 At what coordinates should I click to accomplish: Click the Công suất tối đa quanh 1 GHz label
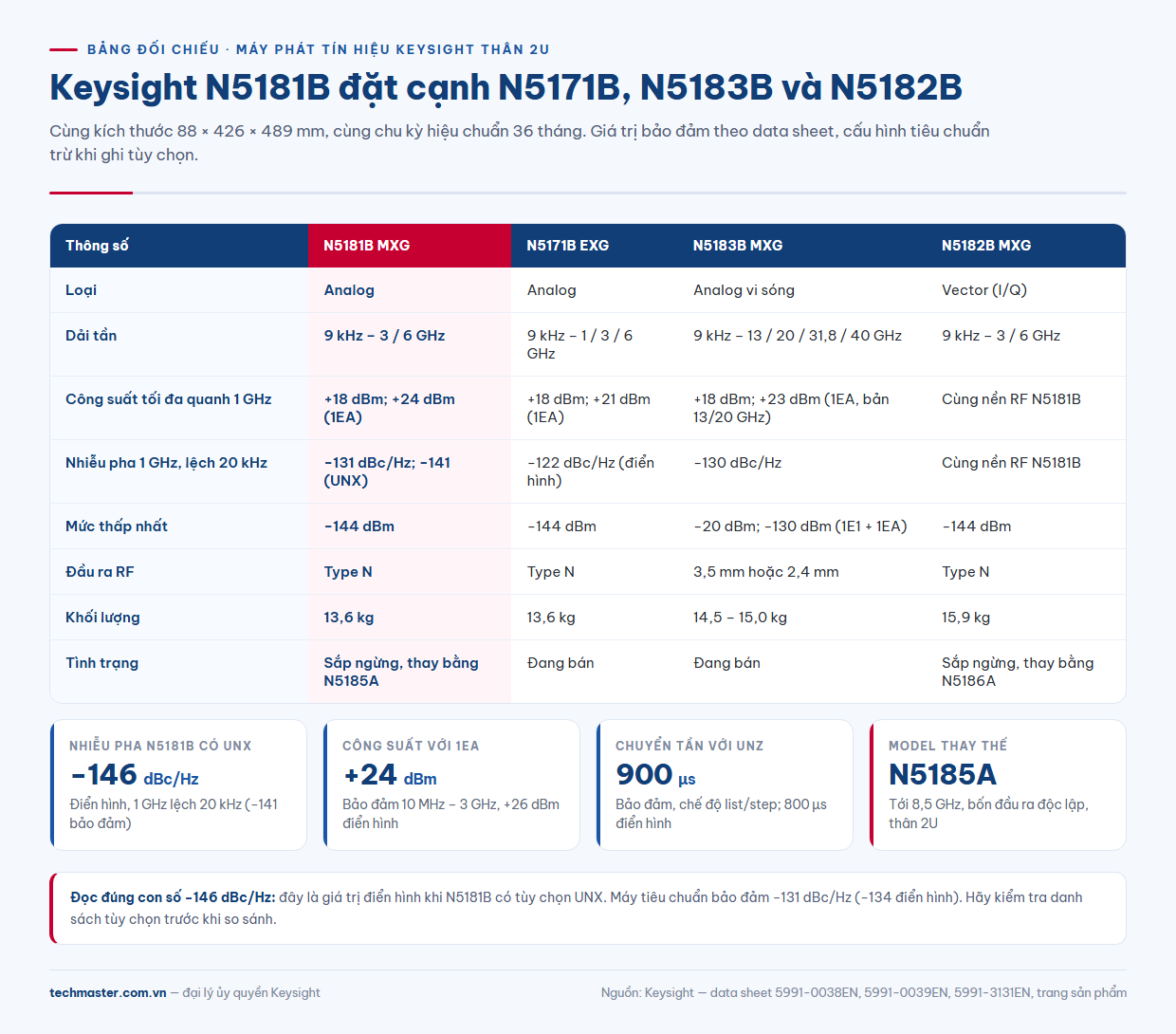tap(169, 399)
